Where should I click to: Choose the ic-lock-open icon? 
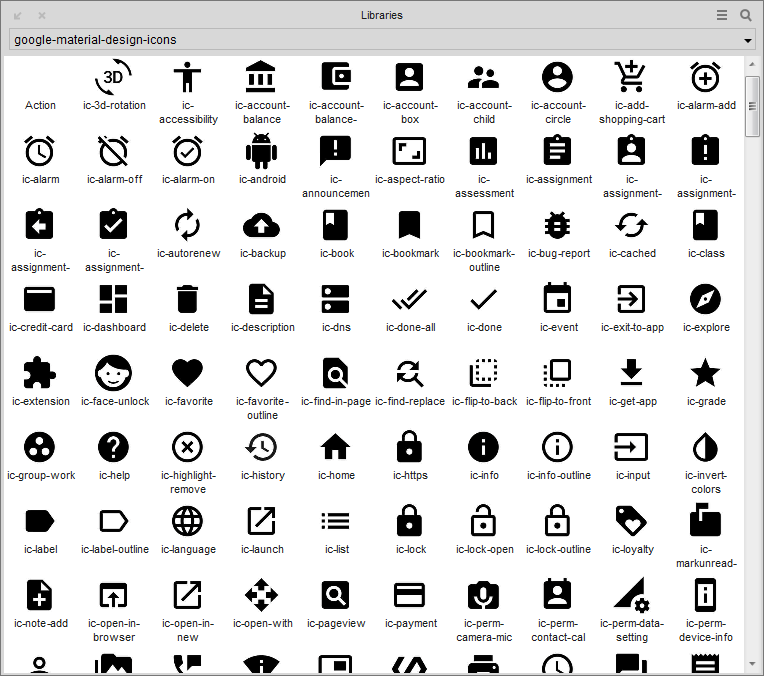[483, 520]
